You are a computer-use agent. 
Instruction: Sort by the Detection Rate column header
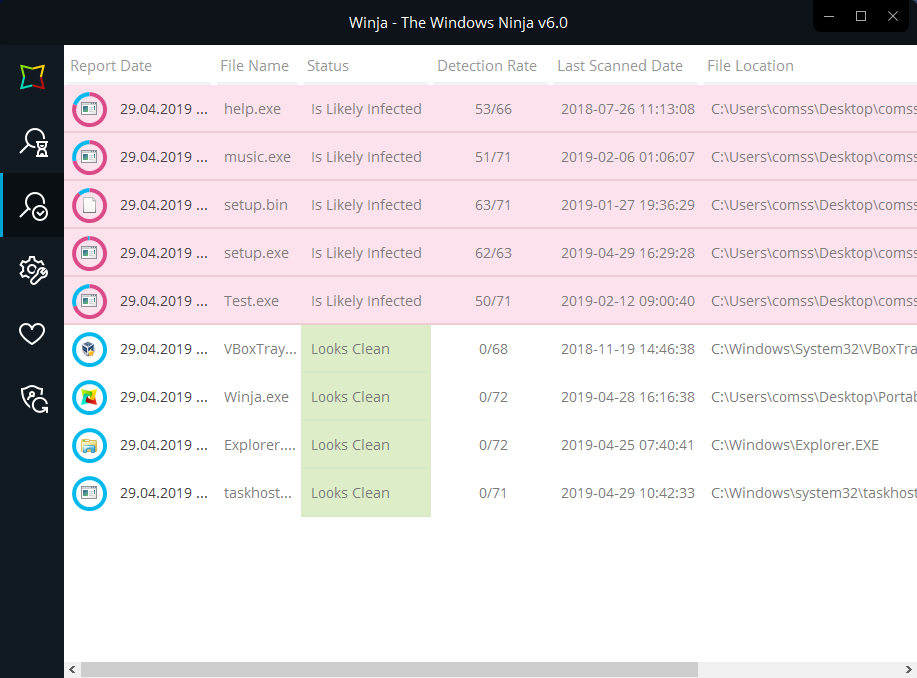click(487, 66)
